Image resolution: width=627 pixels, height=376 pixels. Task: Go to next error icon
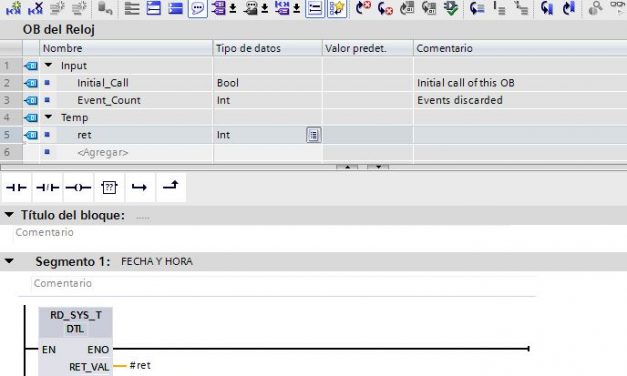(363, 8)
